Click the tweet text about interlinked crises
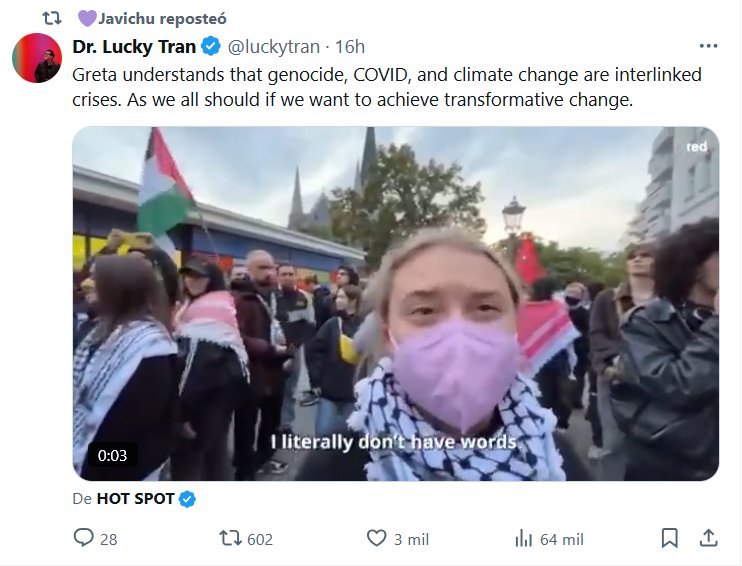The width and height of the screenshot is (742, 566). point(387,86)
